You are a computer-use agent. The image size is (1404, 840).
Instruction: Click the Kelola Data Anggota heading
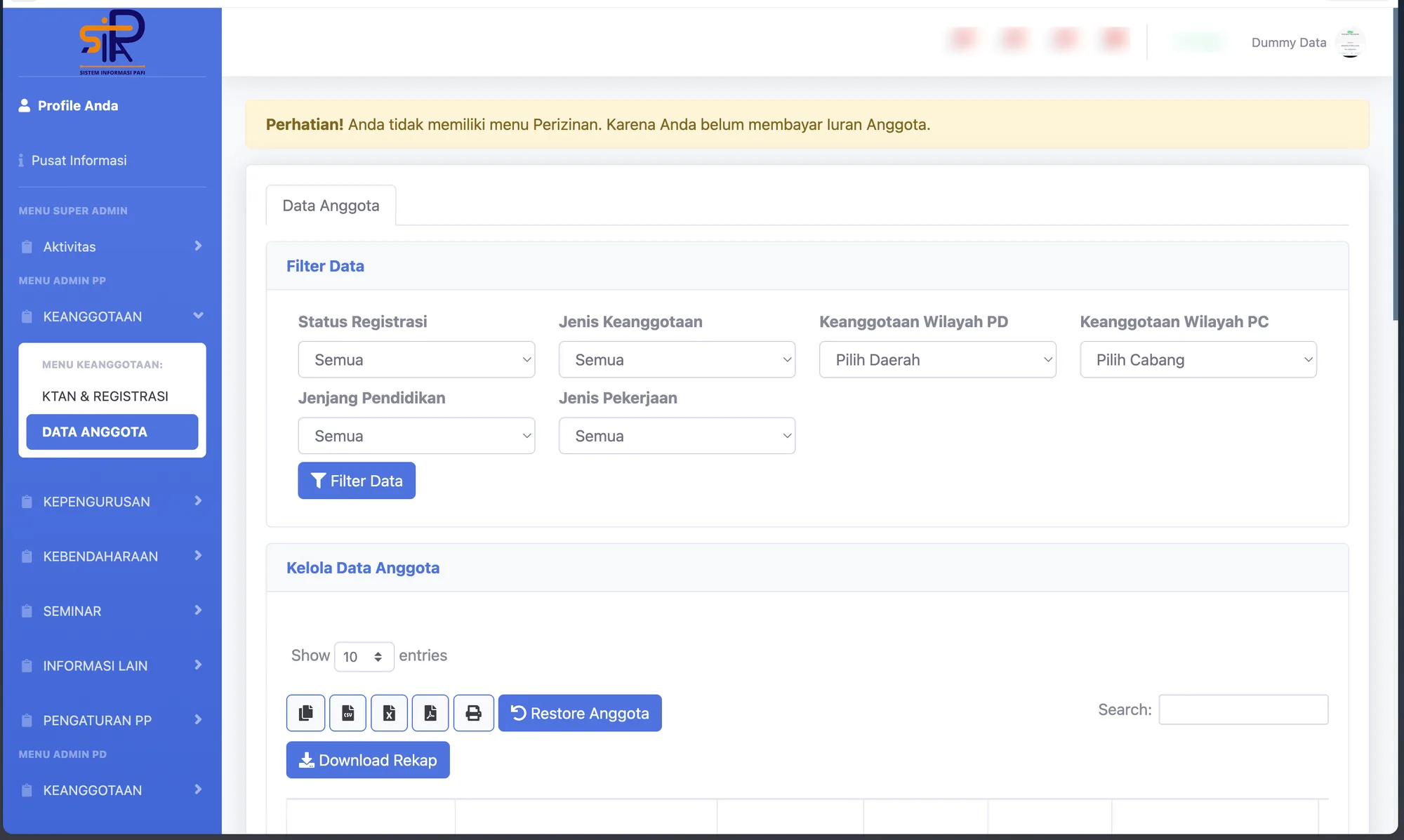point(363,568)
